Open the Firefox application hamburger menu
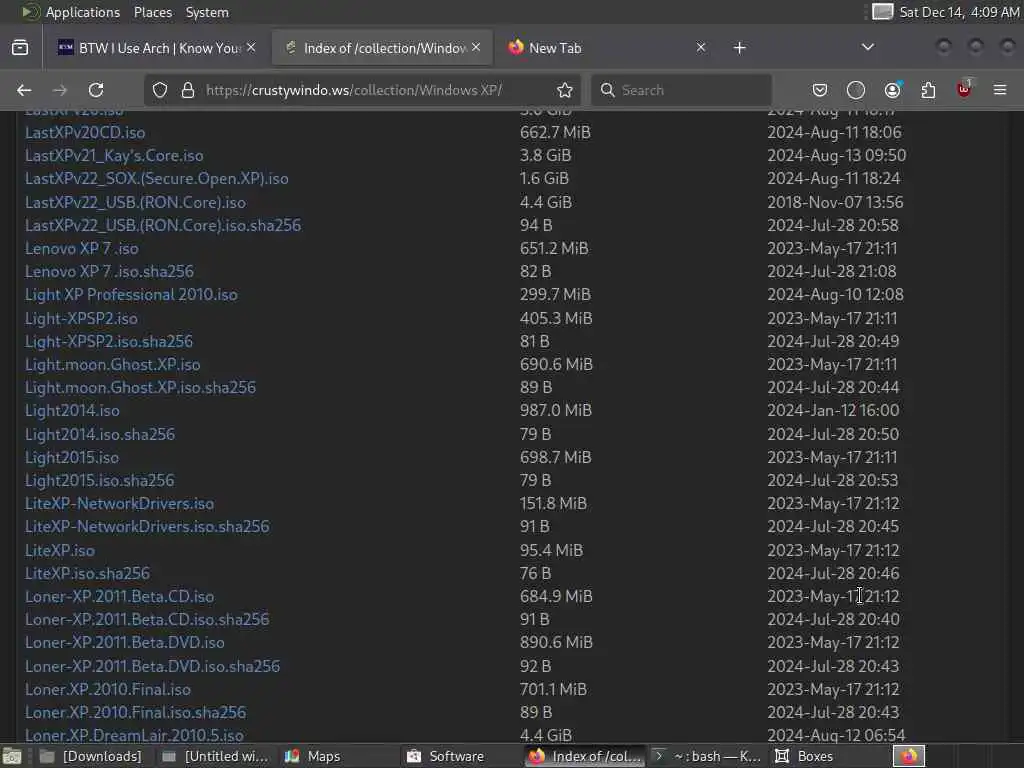 click(1000, 90)
